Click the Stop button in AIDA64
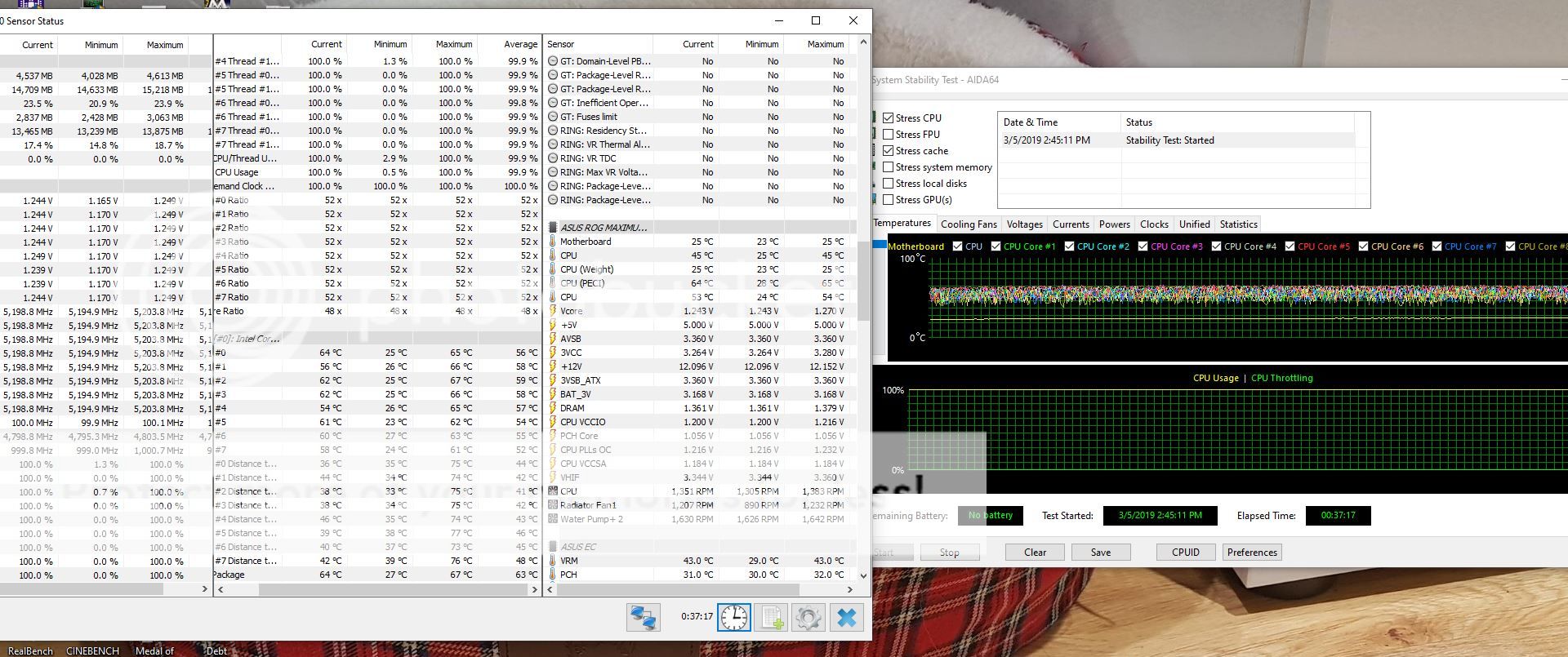This screenshot has width=1568, height=657. pos(949,553)
